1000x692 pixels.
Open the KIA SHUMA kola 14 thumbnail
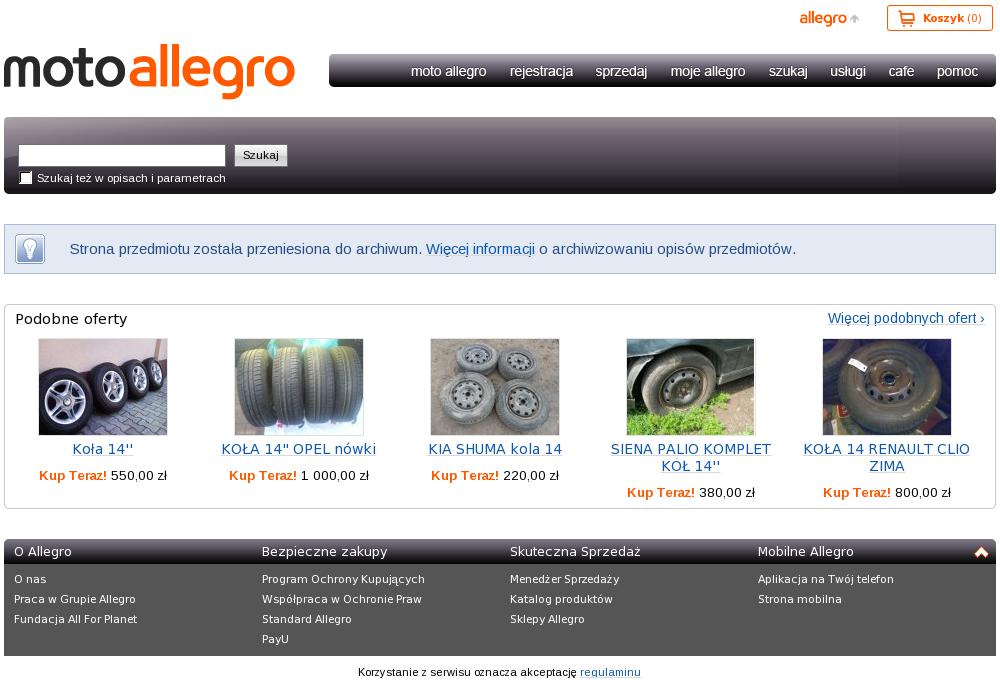495,387
